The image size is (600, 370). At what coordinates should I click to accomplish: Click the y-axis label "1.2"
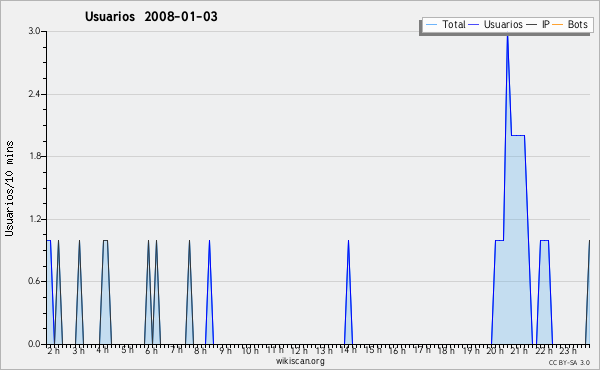34,219
